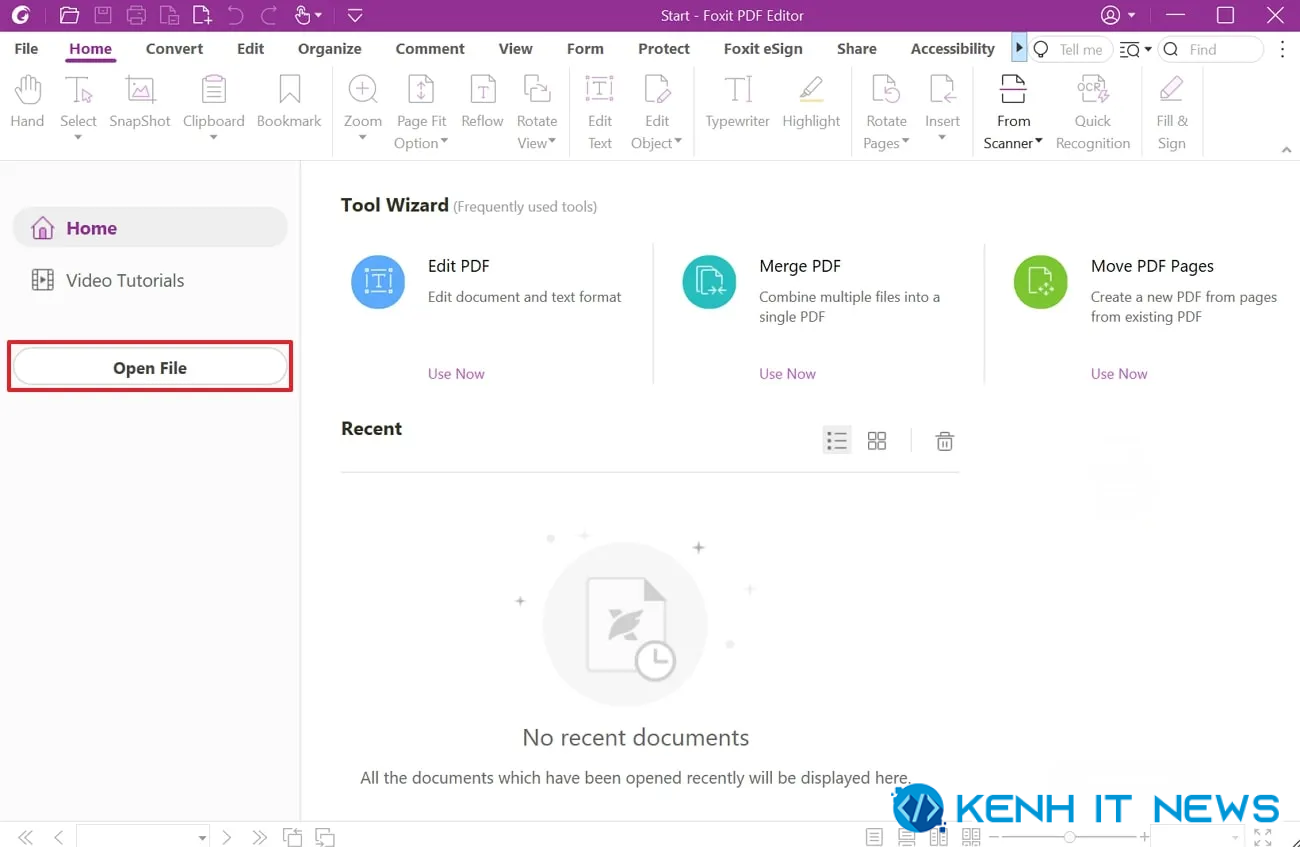The height and width of the screenshot is (847, 1300).
Task: Pick the Highlight tool
Action: (811, 102)
